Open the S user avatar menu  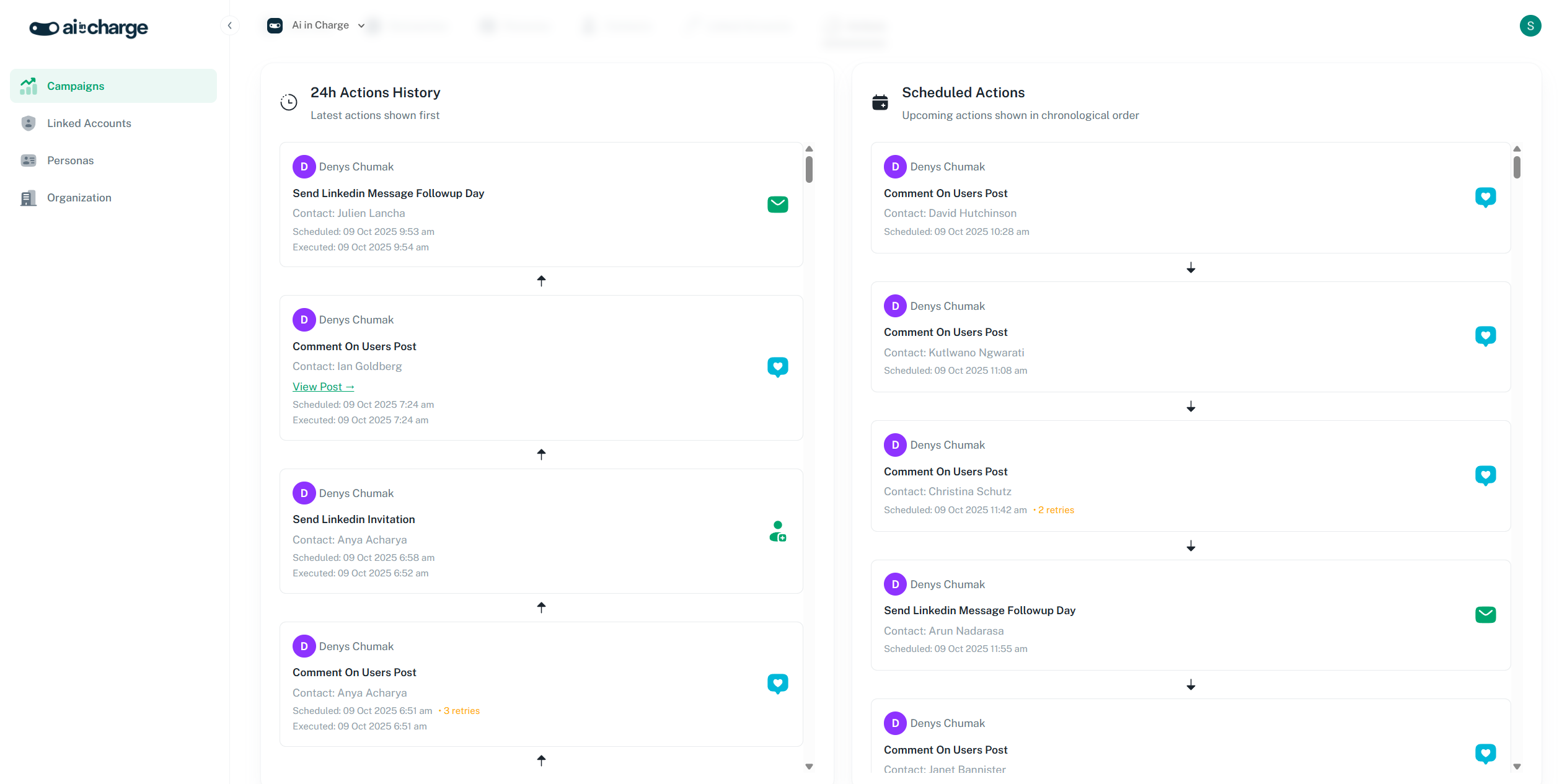point(1530,26)
